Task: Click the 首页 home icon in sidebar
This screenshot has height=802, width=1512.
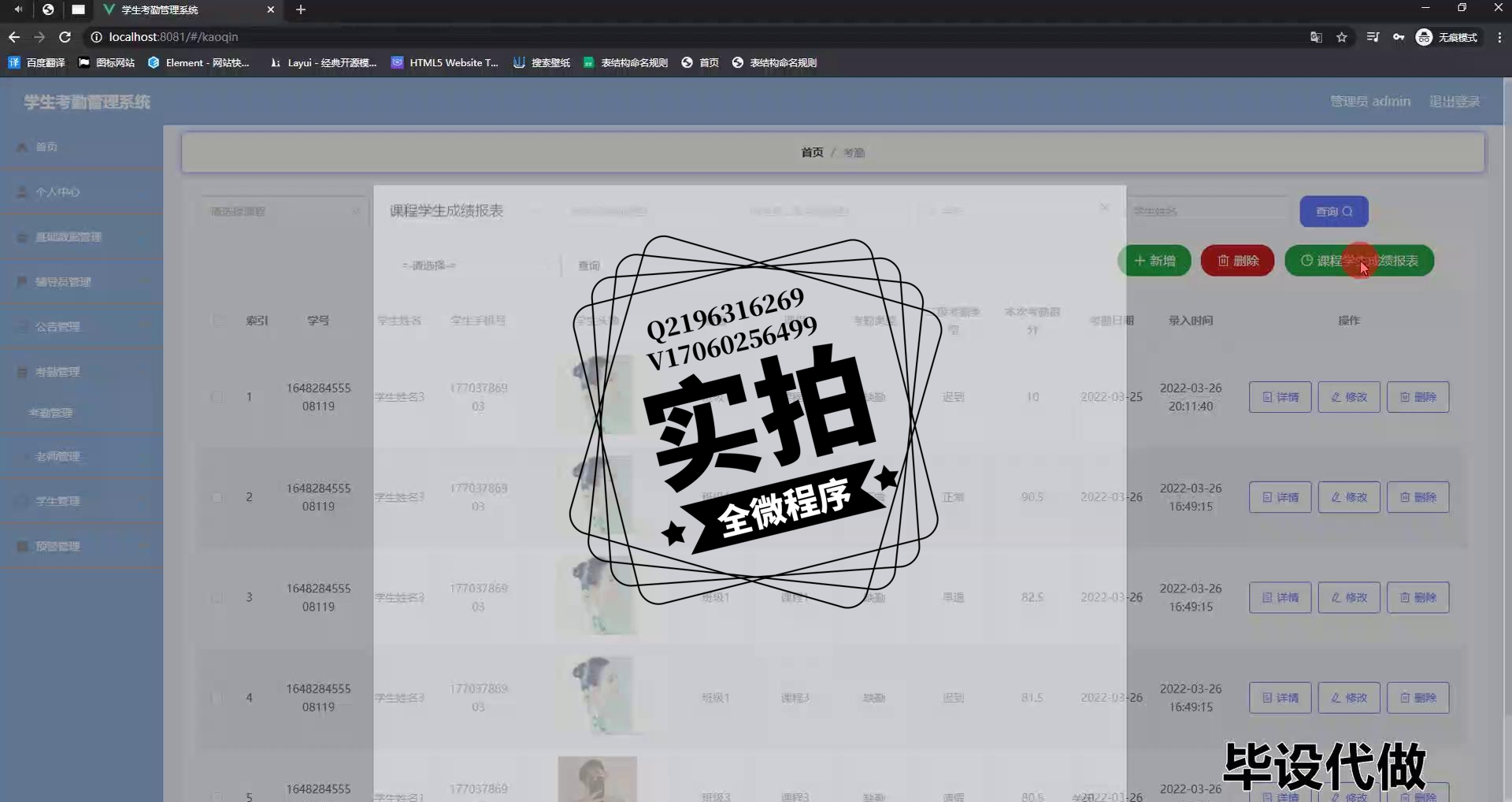Action: (x=22, y=147)
